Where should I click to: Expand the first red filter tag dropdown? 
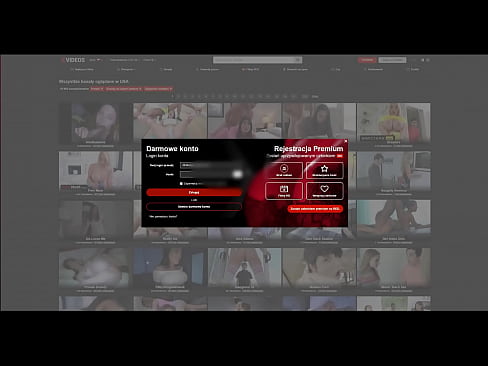[x=97, y=89]
